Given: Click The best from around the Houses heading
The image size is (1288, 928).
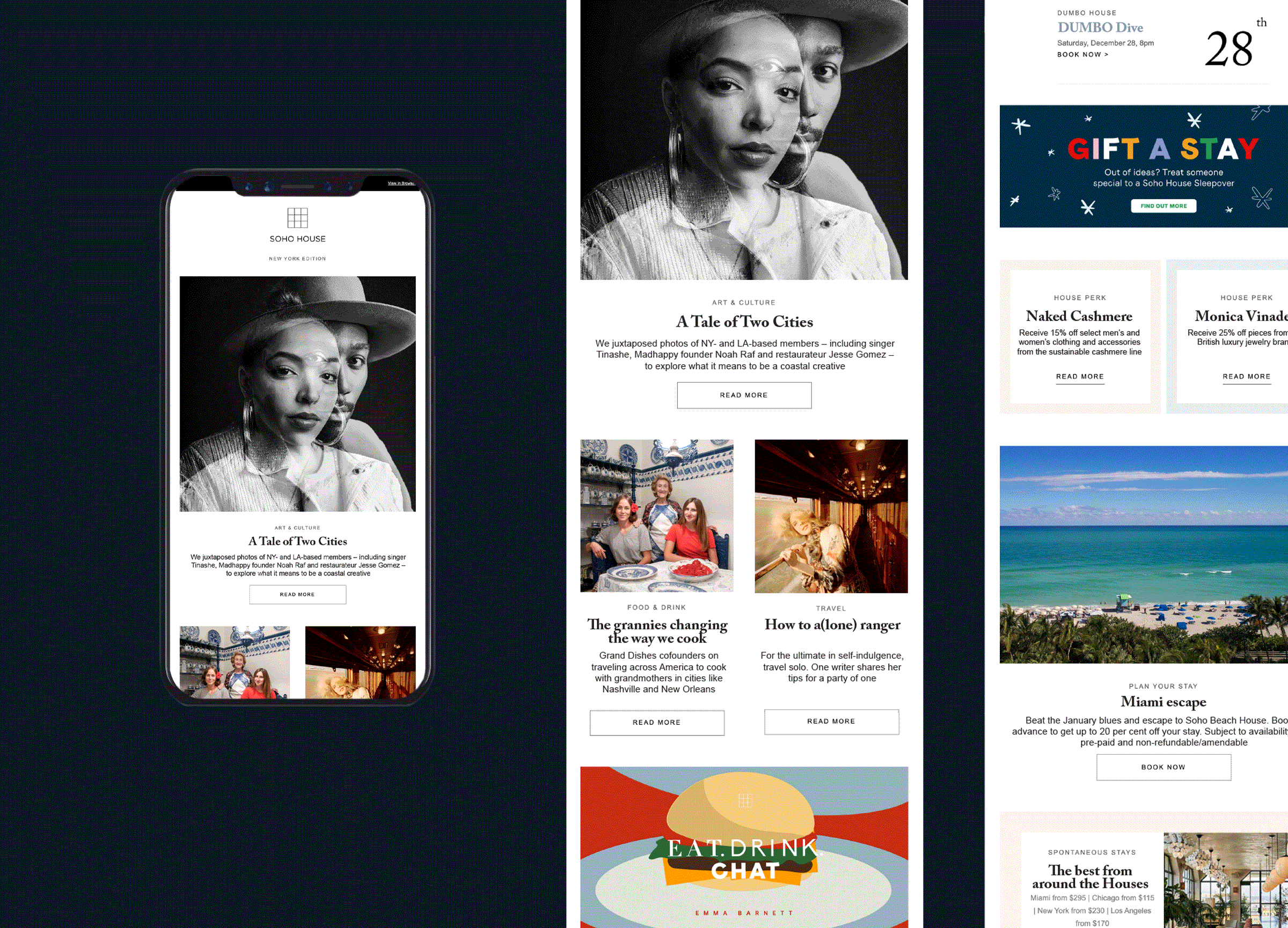Looking at the screenshot, I should (x=1090, y=877).
